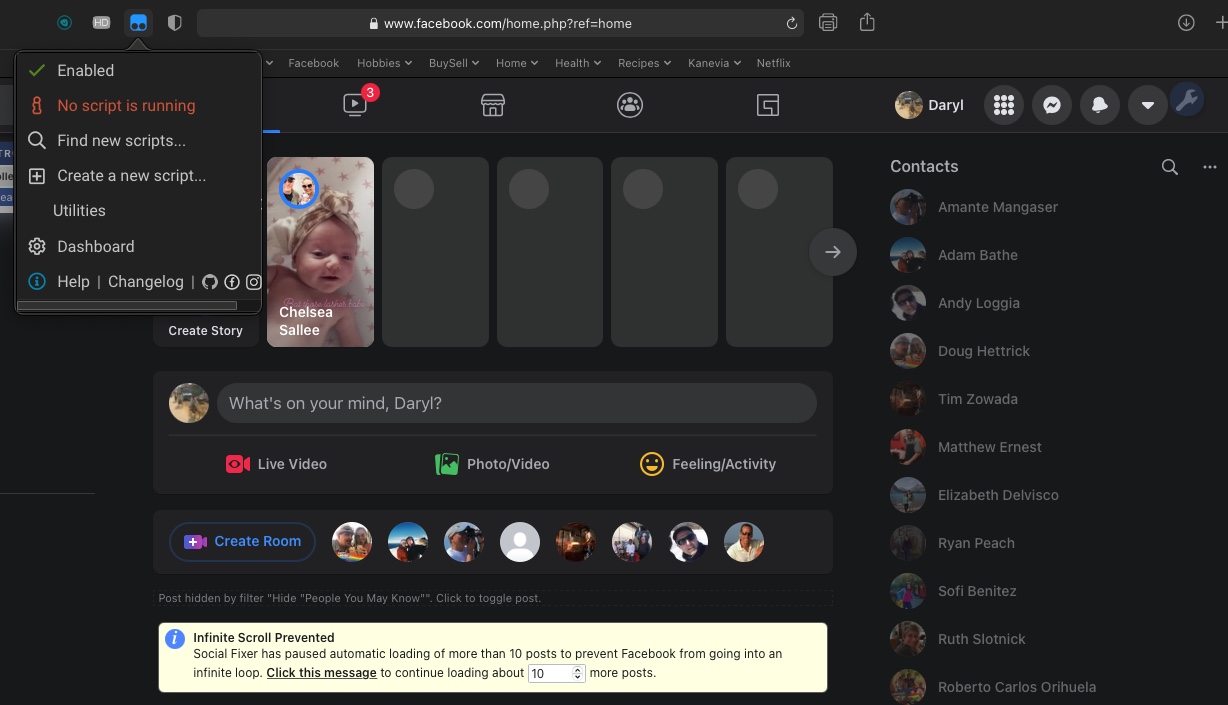This screenshot has width=1228, height=705.
Task: Start a Live Video via the camera icon
Action: 237,464
